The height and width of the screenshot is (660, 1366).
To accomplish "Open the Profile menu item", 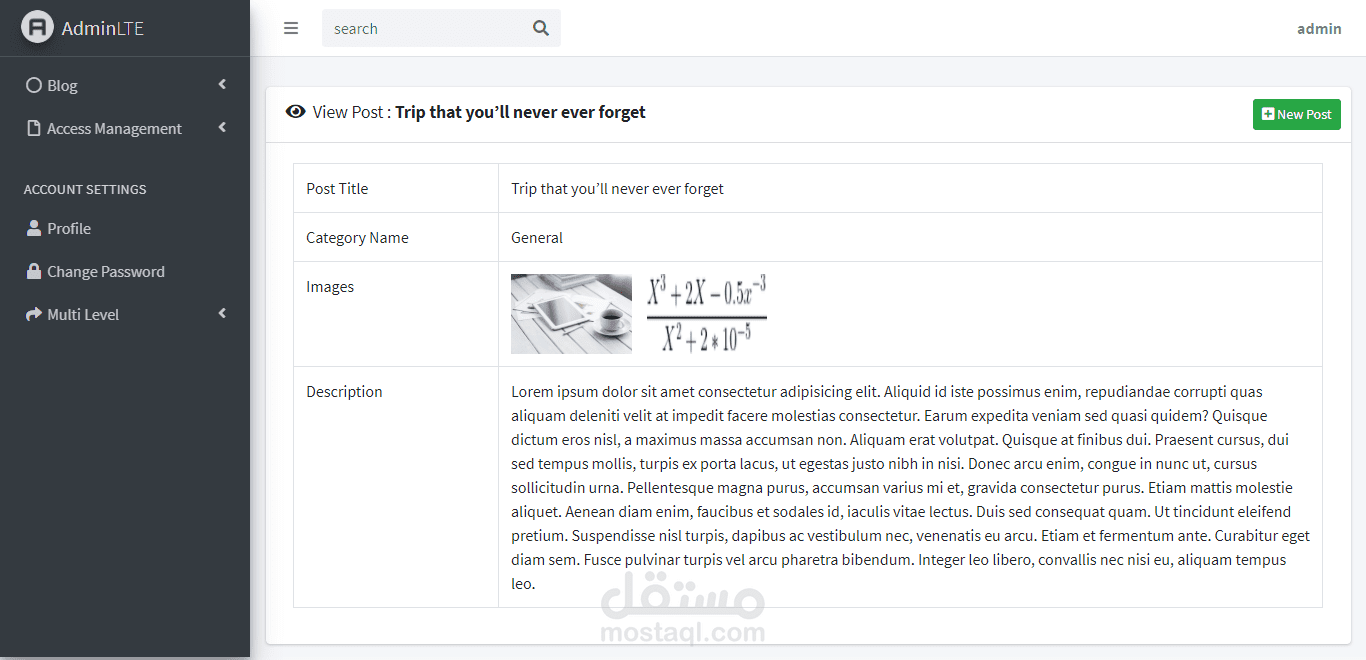I will click(x=125, y=228).
